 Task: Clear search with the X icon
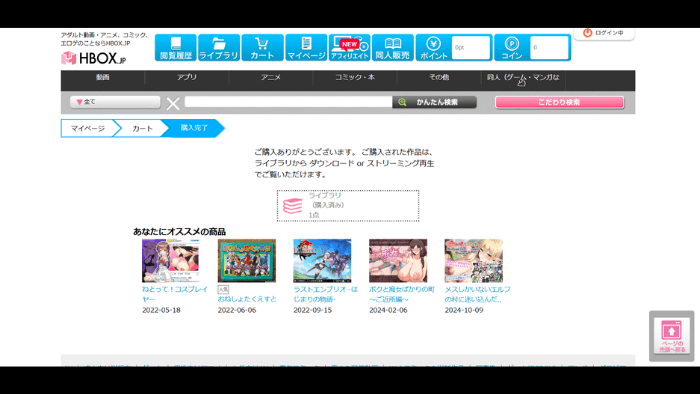(x=173, y=104)
